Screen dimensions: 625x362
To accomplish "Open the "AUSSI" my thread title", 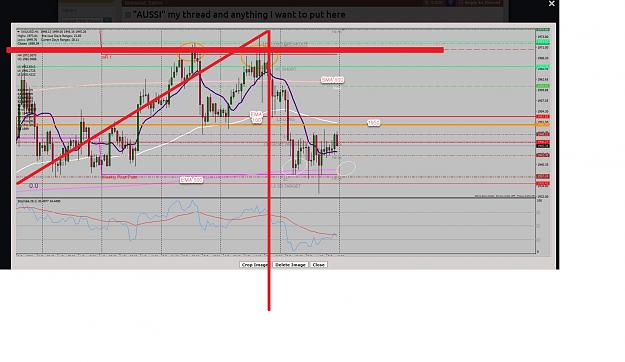I will pyautogui.click(x=239, y=15).
